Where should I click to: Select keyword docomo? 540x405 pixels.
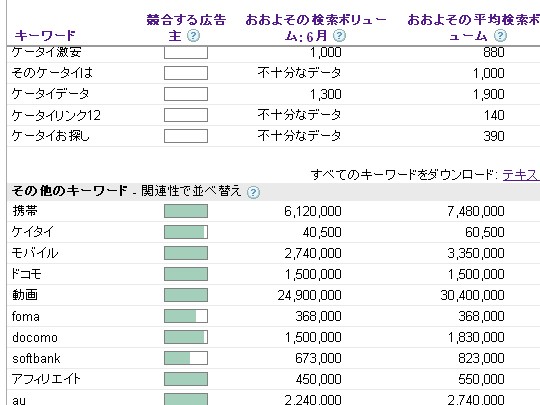[35, 337]
